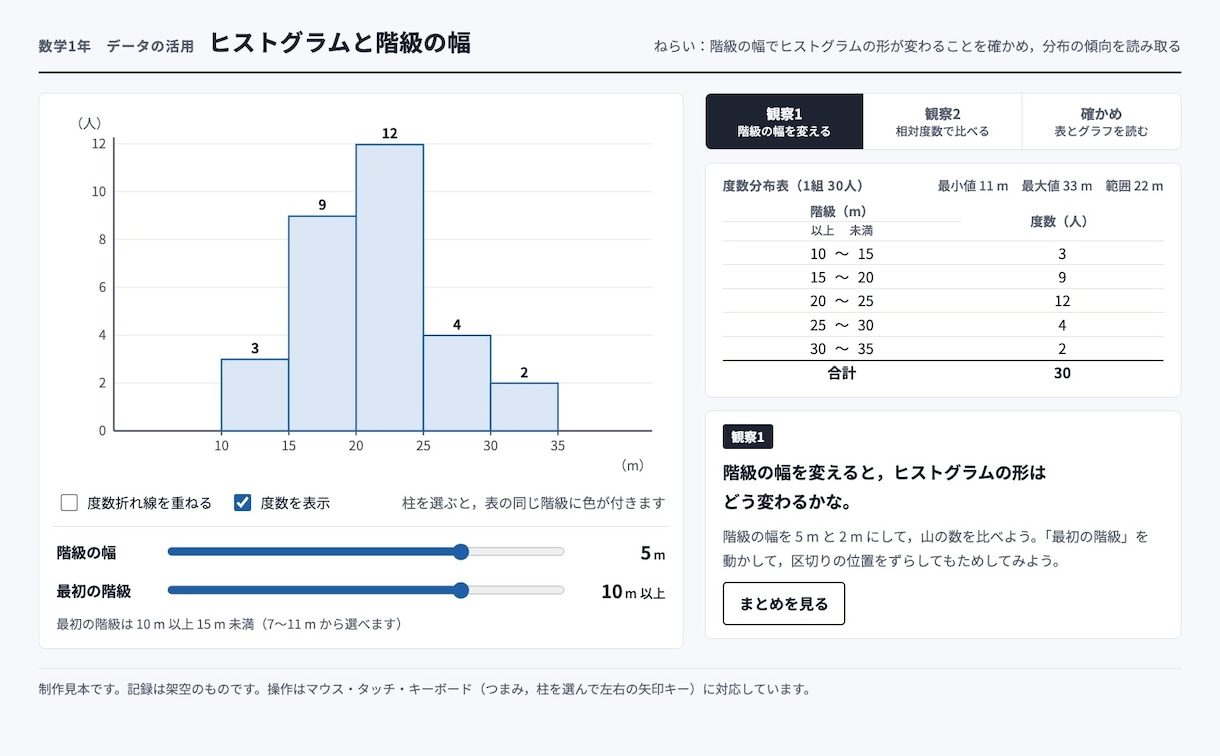Image resolution: width=1220 pixels, height=756 pixels.
Task: Click the 階級の幅 slider thumb
Action: pyautogui.click(x=461, y=552)
